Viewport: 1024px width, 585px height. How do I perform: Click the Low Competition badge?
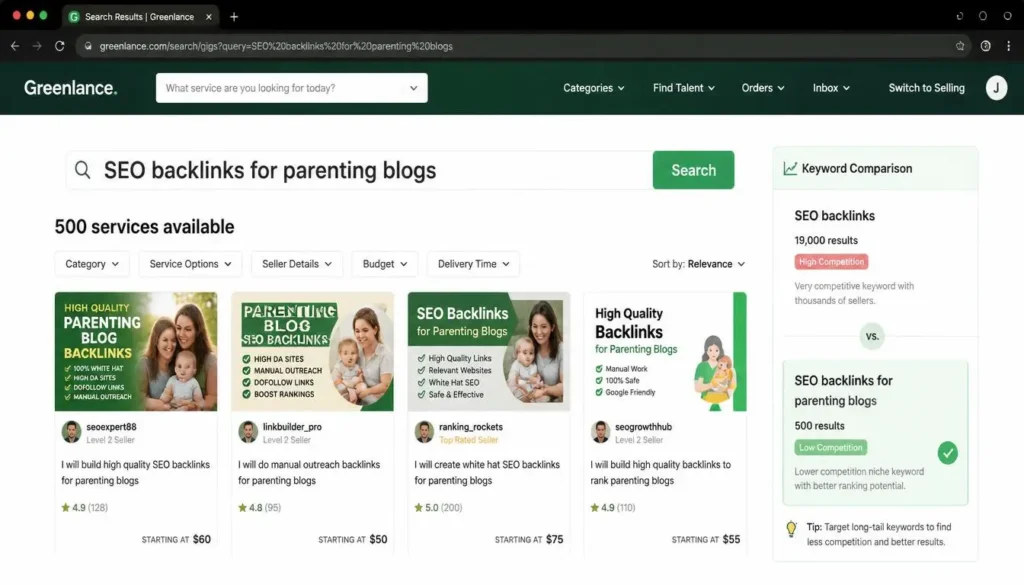tap(830, 447)
